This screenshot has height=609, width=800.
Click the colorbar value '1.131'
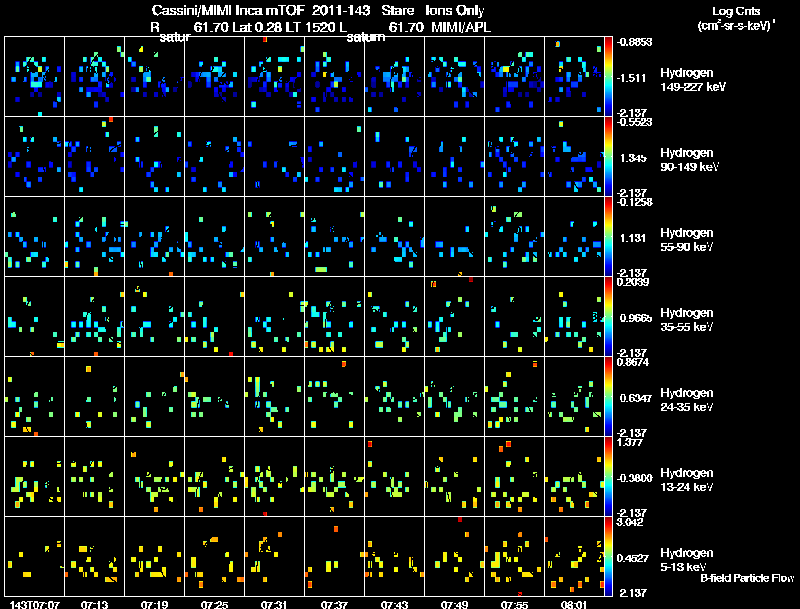tap(633, 238)
